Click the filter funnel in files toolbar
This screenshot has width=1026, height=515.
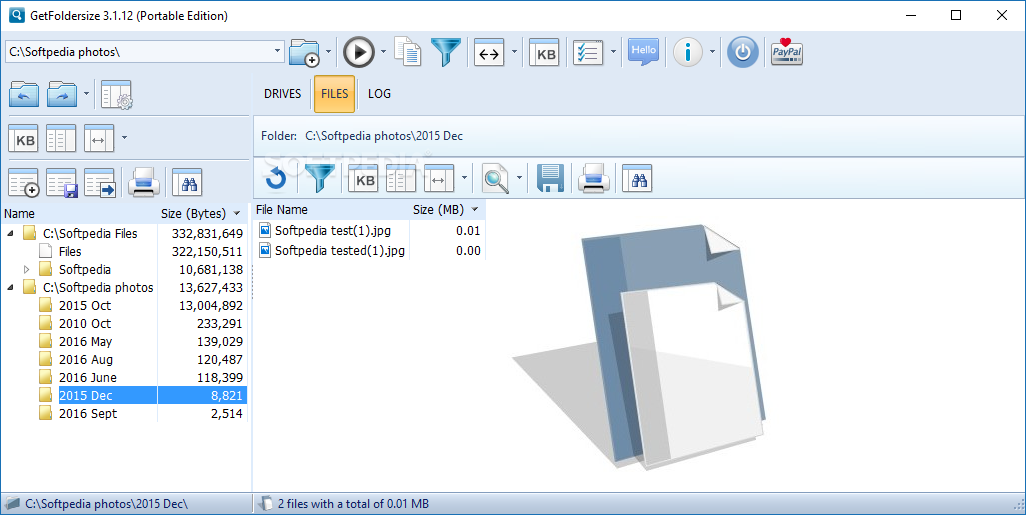tap(320, 178)
